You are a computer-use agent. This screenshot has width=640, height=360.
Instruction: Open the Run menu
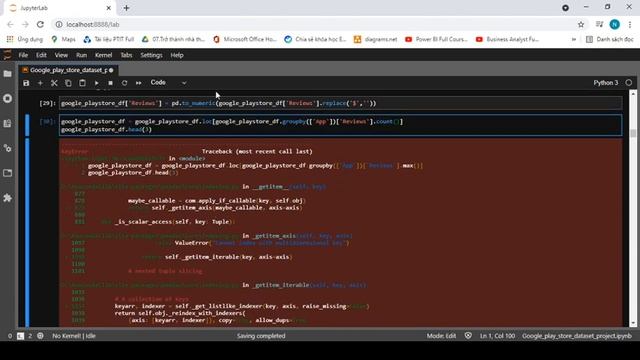(x=81, y=55)
